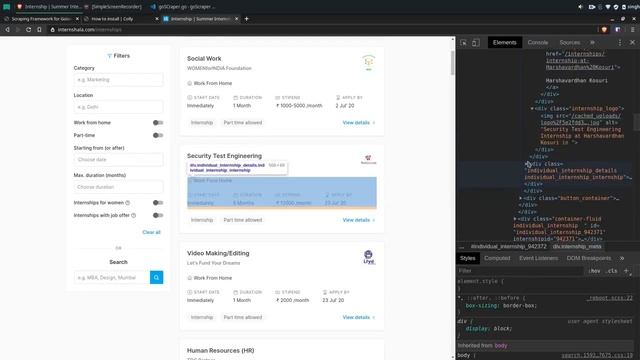Bookmark this page icon
The height and width of the screenshot is (360, 640).
click(39, 29)
